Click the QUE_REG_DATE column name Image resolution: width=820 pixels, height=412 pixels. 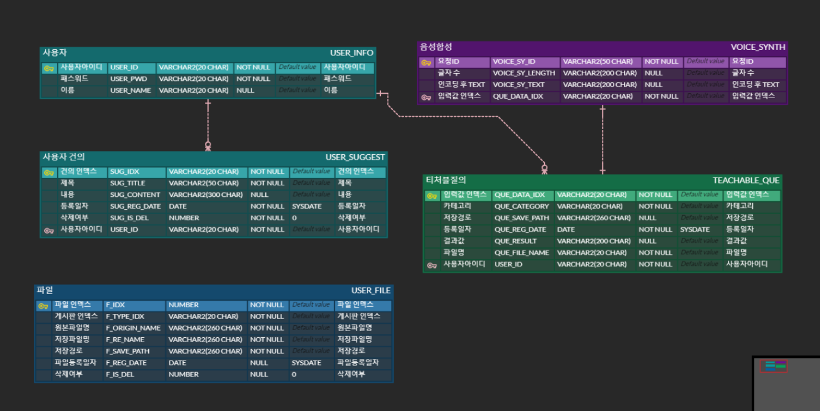click(520, 230)
